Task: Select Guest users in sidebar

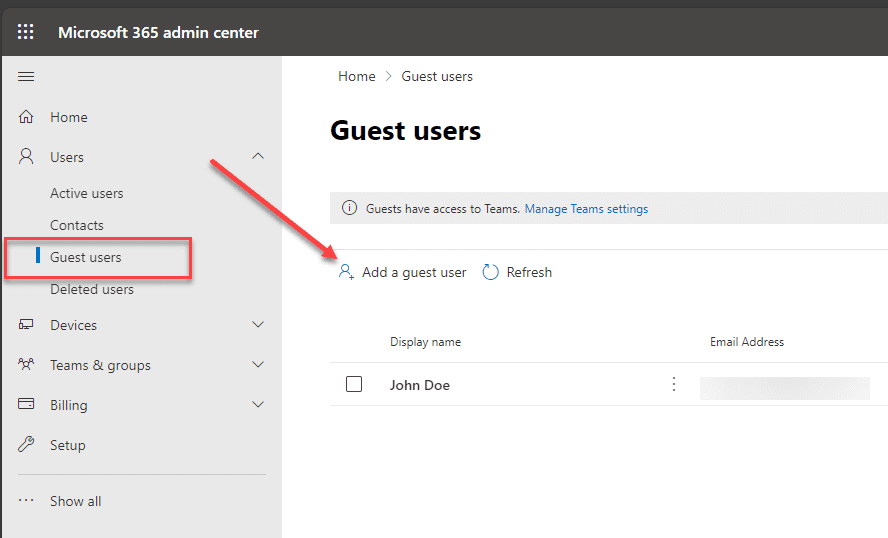Action: tap(86, 257)
